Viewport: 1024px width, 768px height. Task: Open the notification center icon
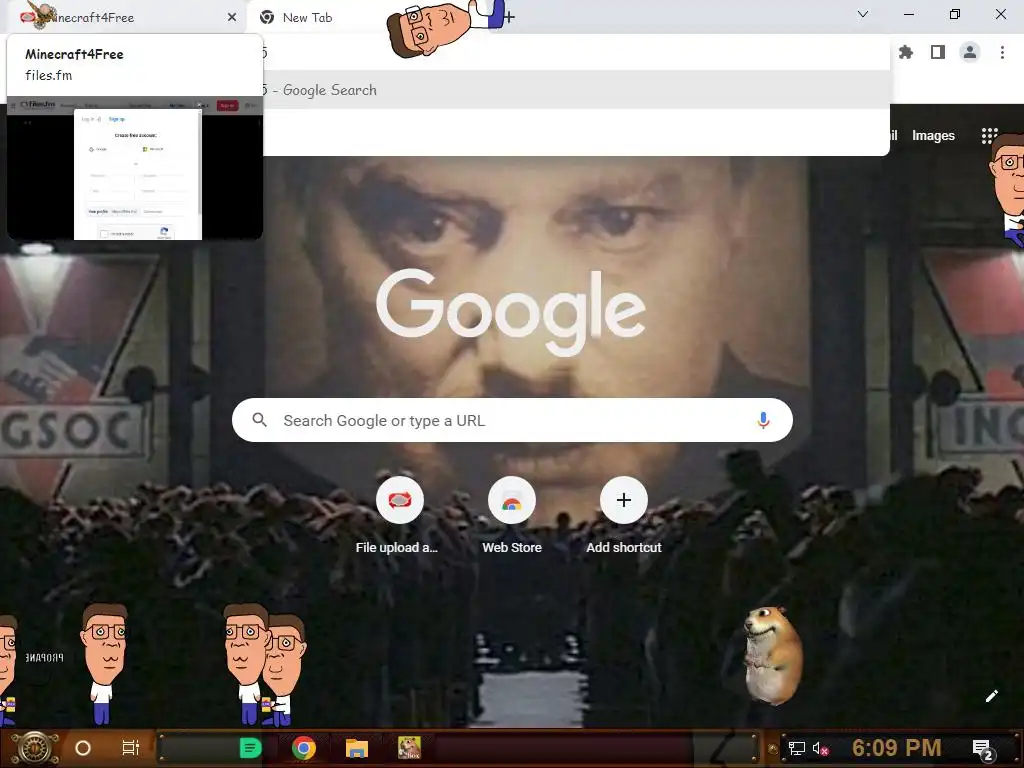click(983, 750)
